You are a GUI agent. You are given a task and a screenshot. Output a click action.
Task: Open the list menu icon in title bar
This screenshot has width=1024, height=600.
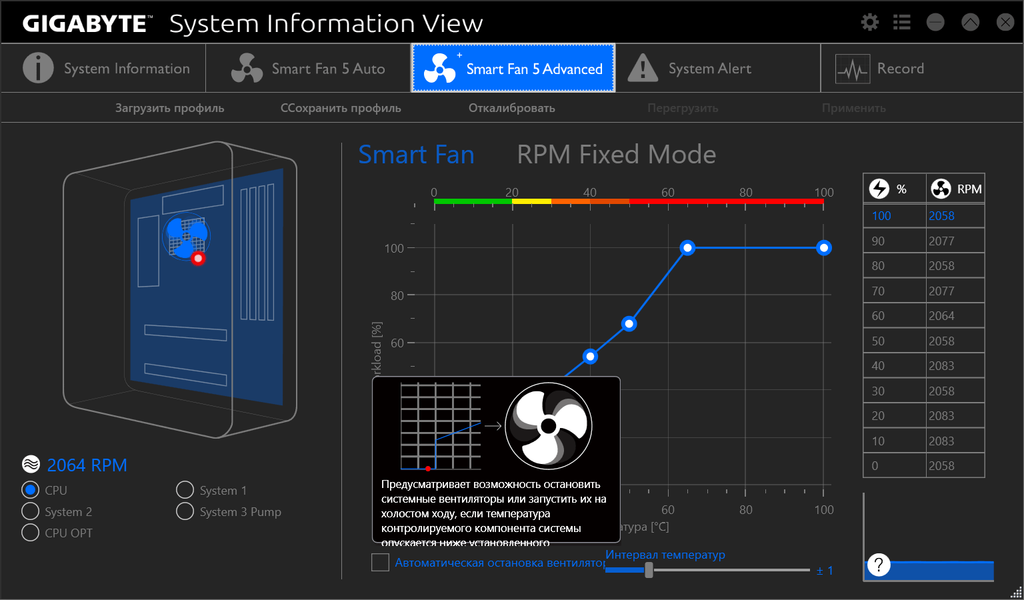(902, 22)
